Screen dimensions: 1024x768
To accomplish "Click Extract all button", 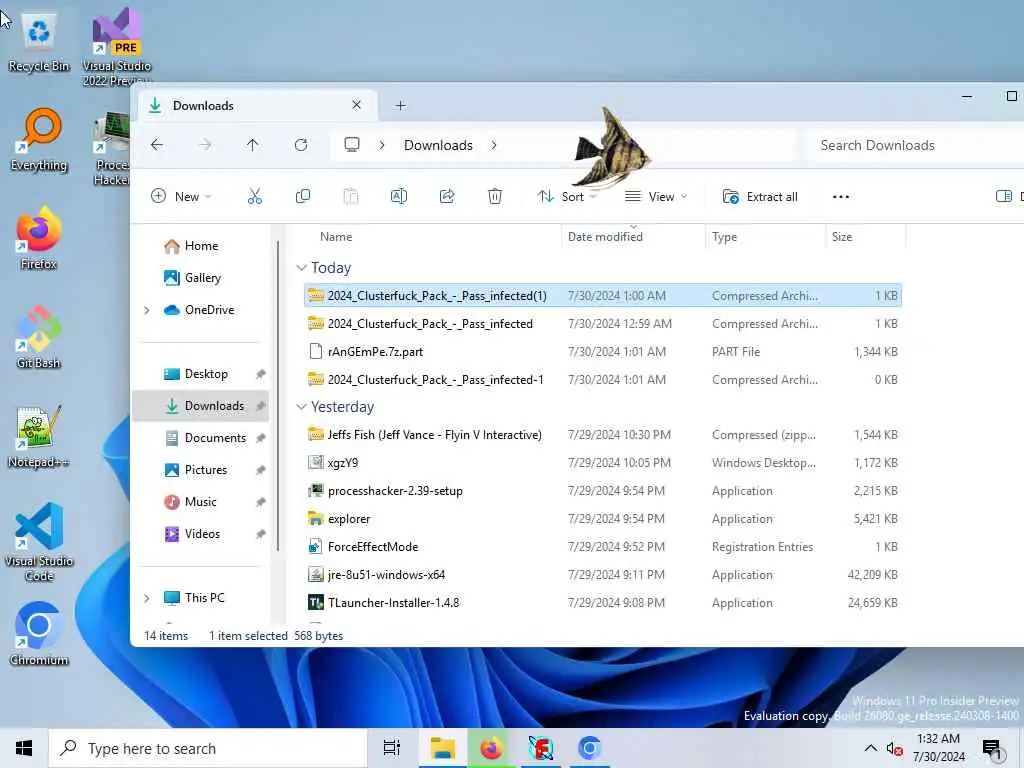I will click(x=760, y=197).
